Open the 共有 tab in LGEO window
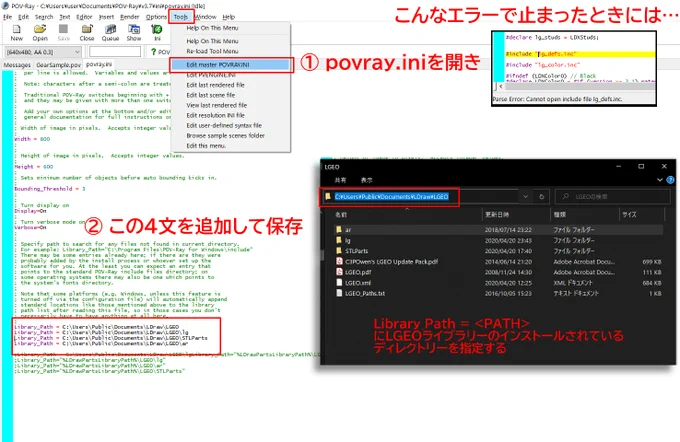 pyautogui.click(x=340, y=180)
